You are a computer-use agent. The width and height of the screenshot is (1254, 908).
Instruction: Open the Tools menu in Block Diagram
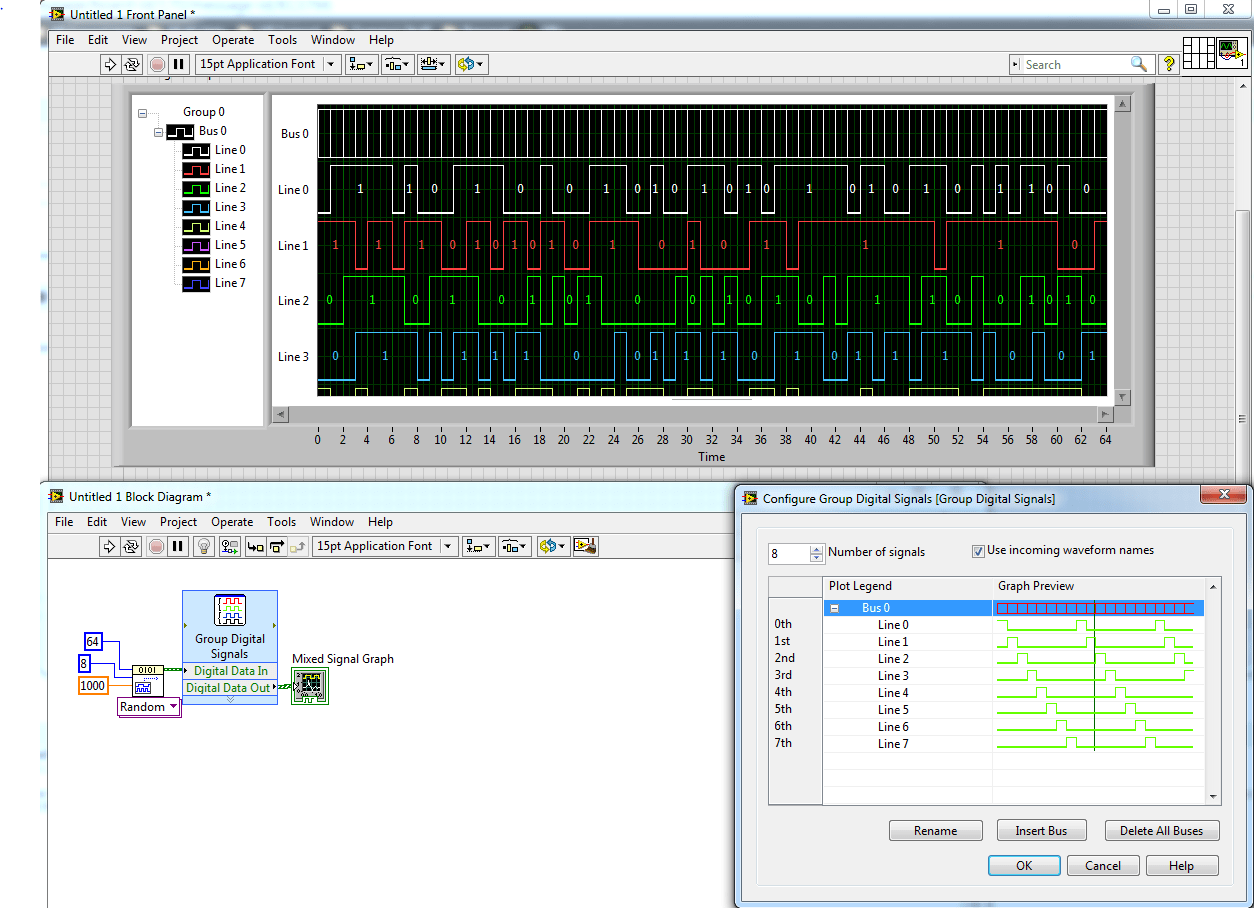click(281, 522)
